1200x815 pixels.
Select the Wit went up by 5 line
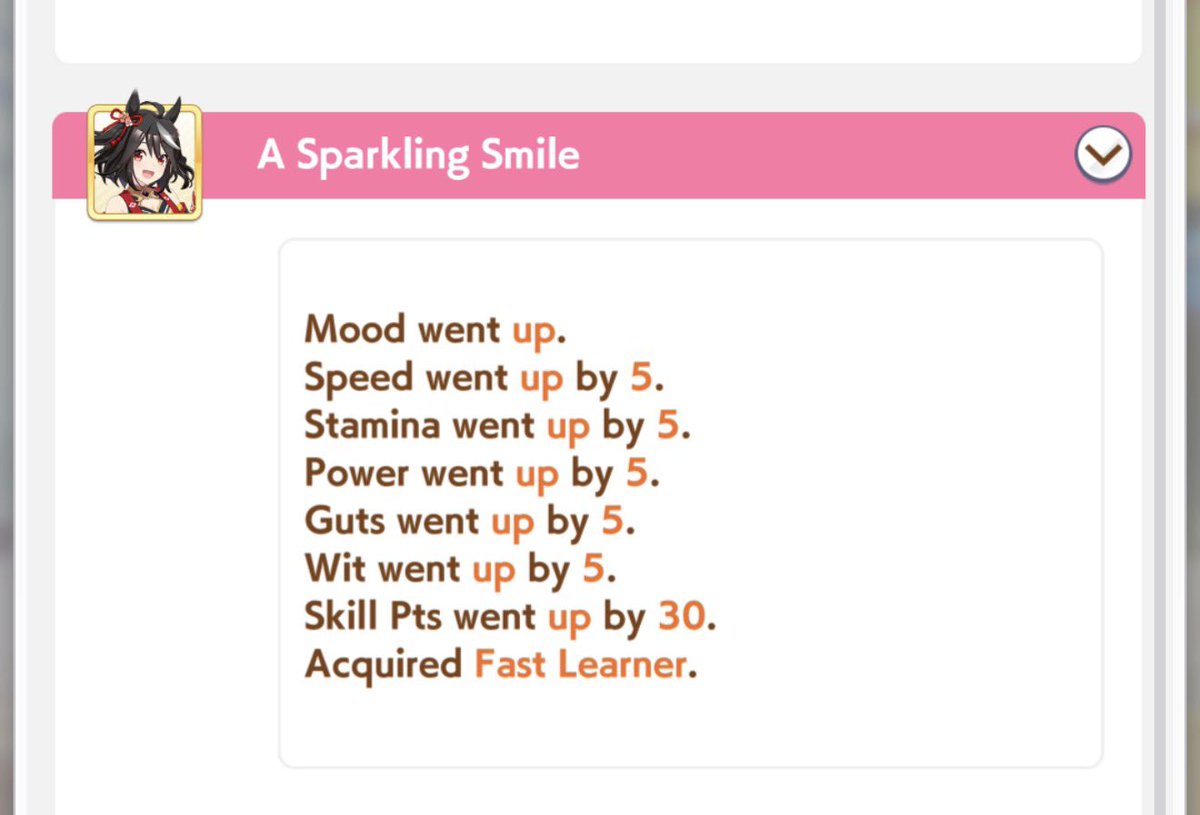pyautogui.click(x=460, y=569)
